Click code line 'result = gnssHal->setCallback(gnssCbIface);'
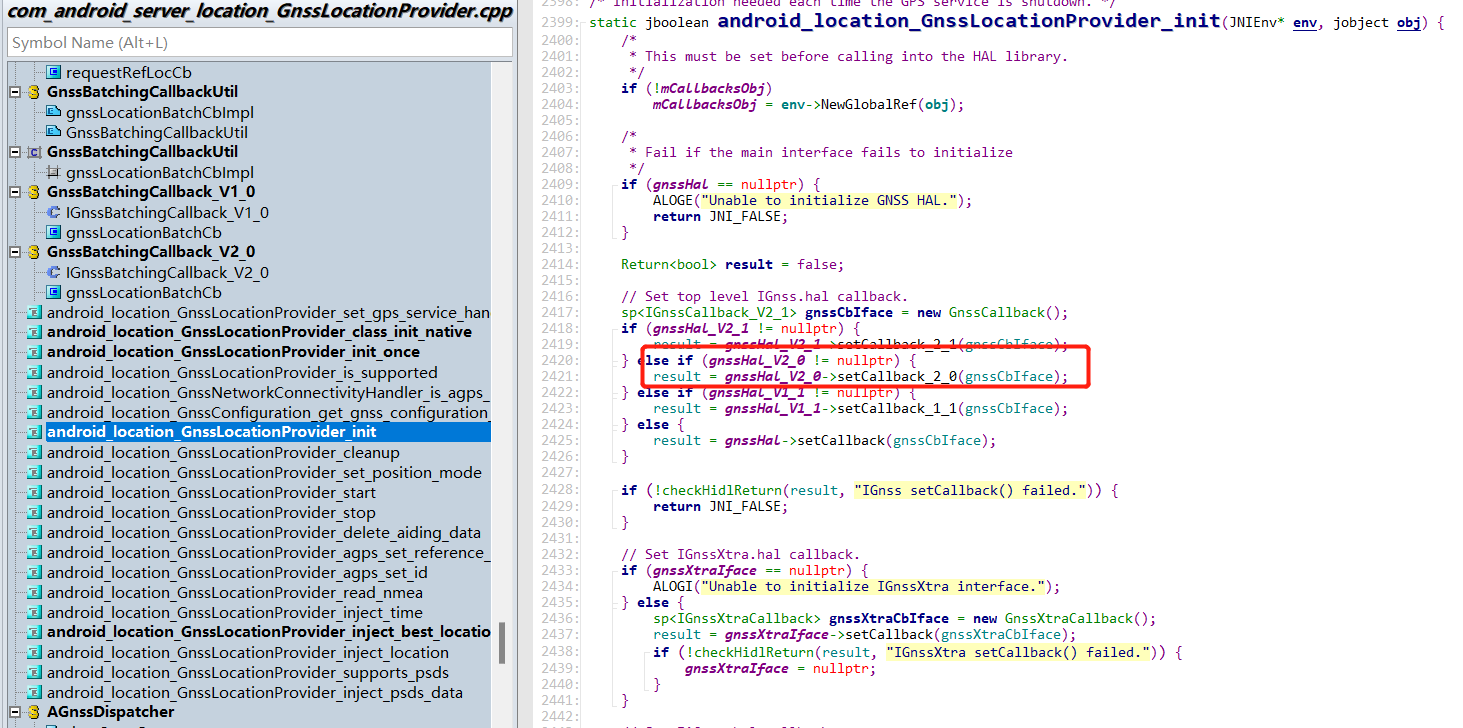Viewport: 1463px width, 728px height. tap(824, 440)
